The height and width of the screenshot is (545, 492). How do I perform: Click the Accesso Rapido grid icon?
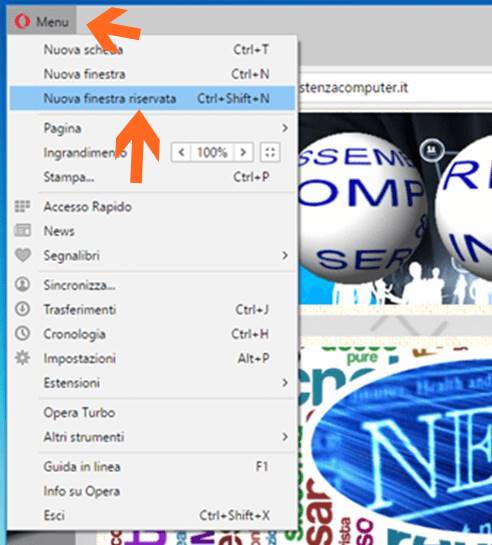coord(23,206)
